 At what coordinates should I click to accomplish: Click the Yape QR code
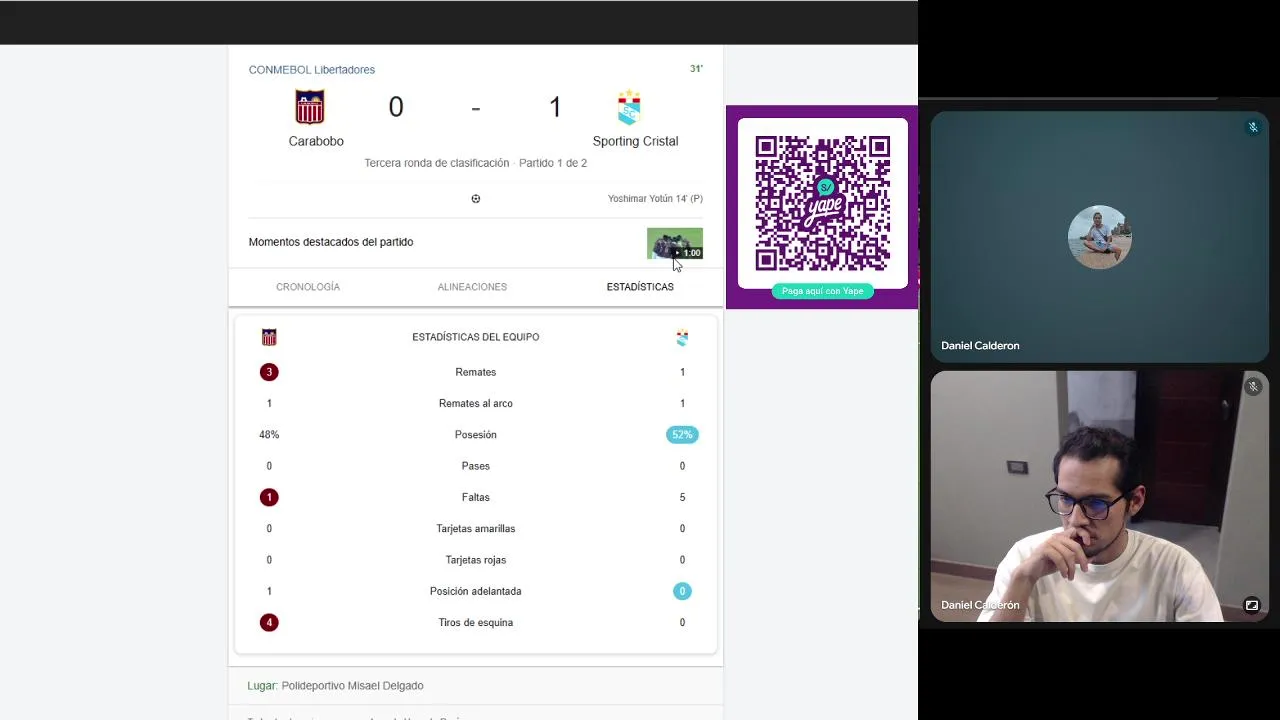tap(822, 203)
